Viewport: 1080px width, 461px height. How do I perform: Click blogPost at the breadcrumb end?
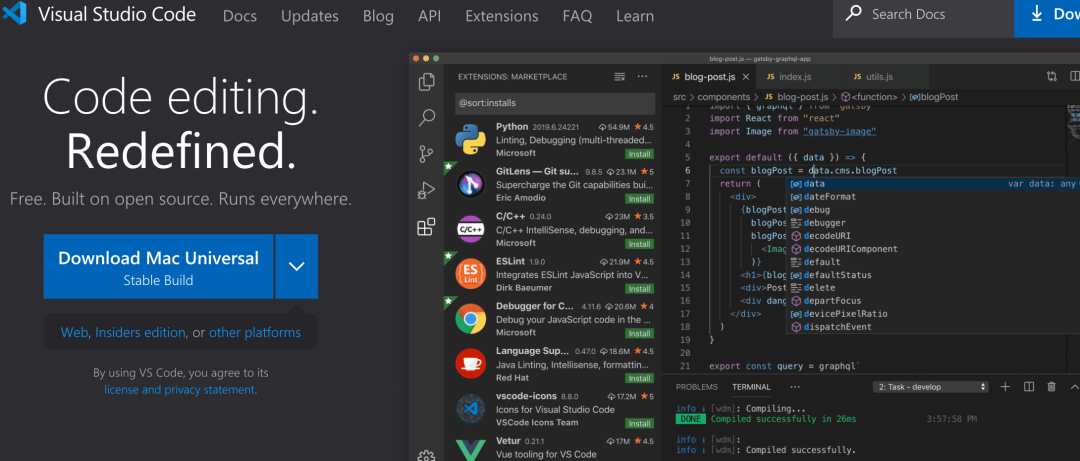pyautogui.click(x=939, y=97)
